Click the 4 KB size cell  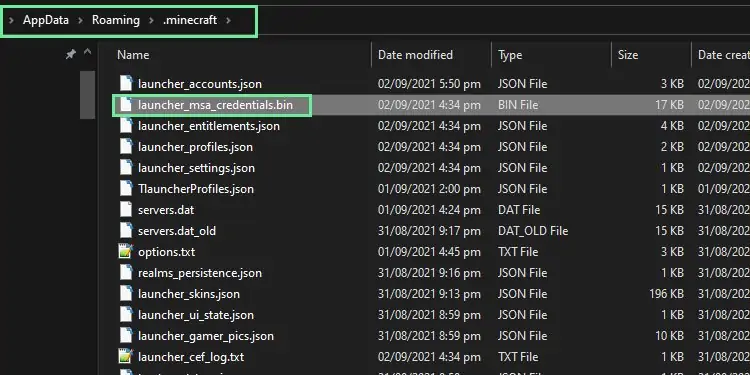[672, 126]
